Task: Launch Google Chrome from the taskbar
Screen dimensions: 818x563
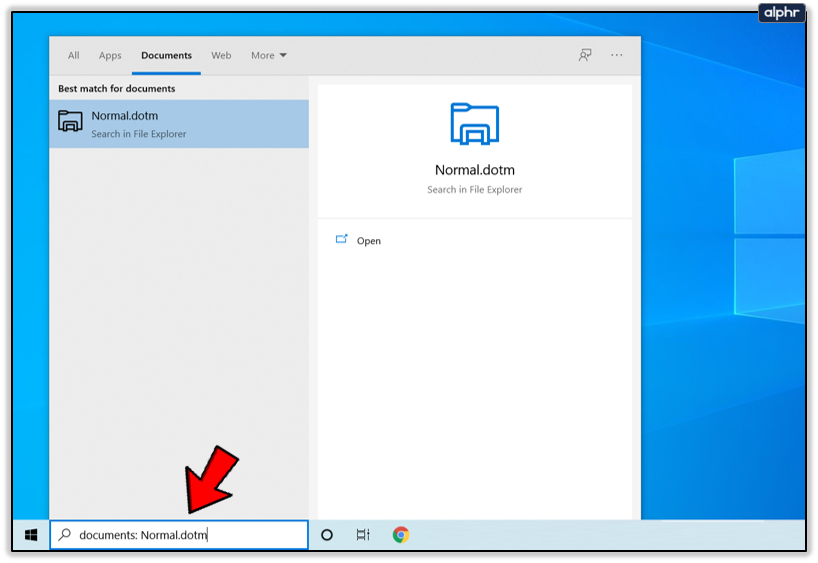Action: [x=401, y=535]
